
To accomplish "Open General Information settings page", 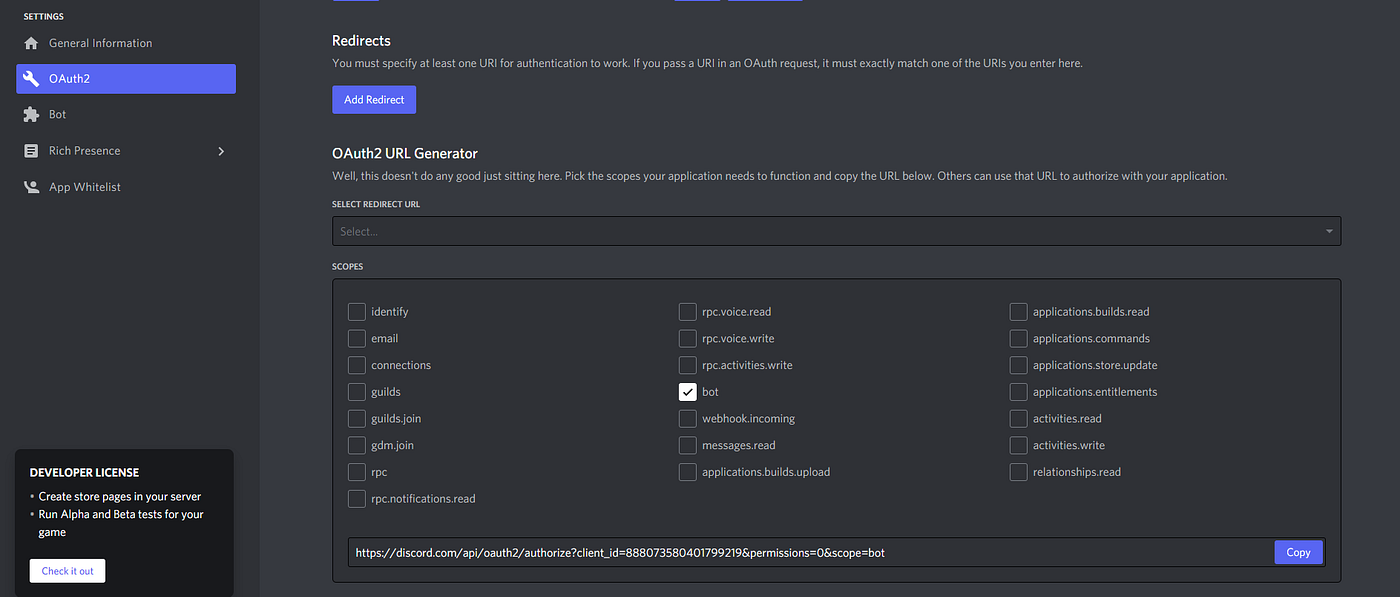I will [x=126, y=43].
